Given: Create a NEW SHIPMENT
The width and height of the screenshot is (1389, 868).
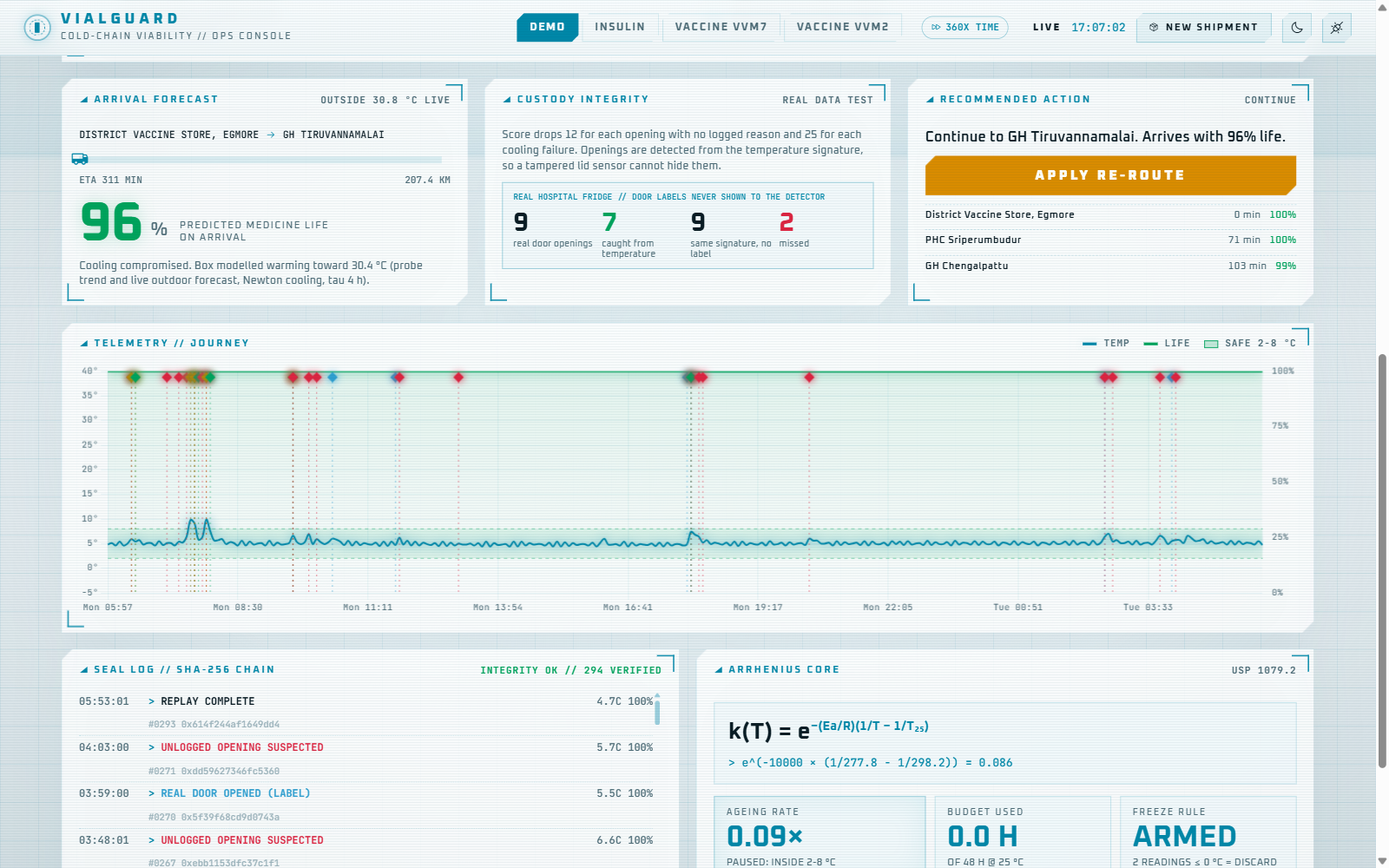Looking at the screenshot, I should [1204, 27].
